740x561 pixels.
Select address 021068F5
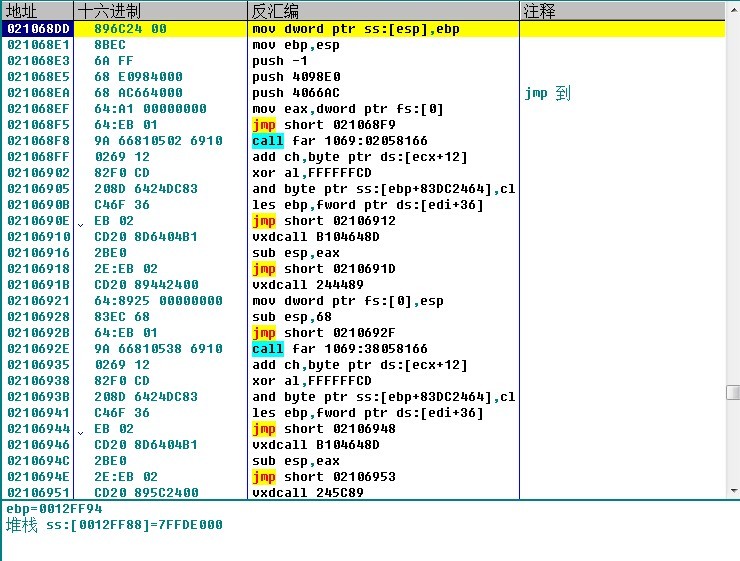click(x=38, y=125)
